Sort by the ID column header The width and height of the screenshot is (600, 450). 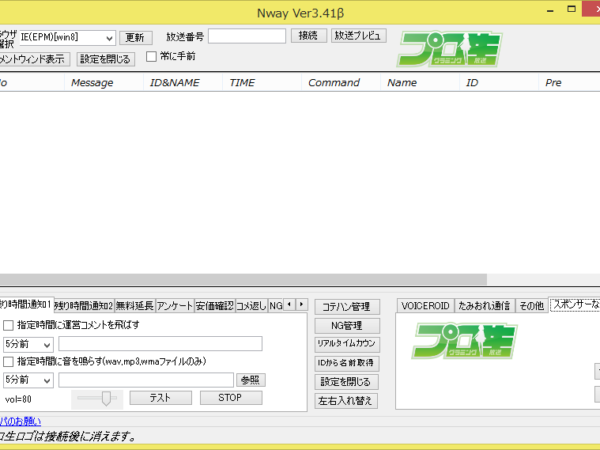(x=499, y=83)
